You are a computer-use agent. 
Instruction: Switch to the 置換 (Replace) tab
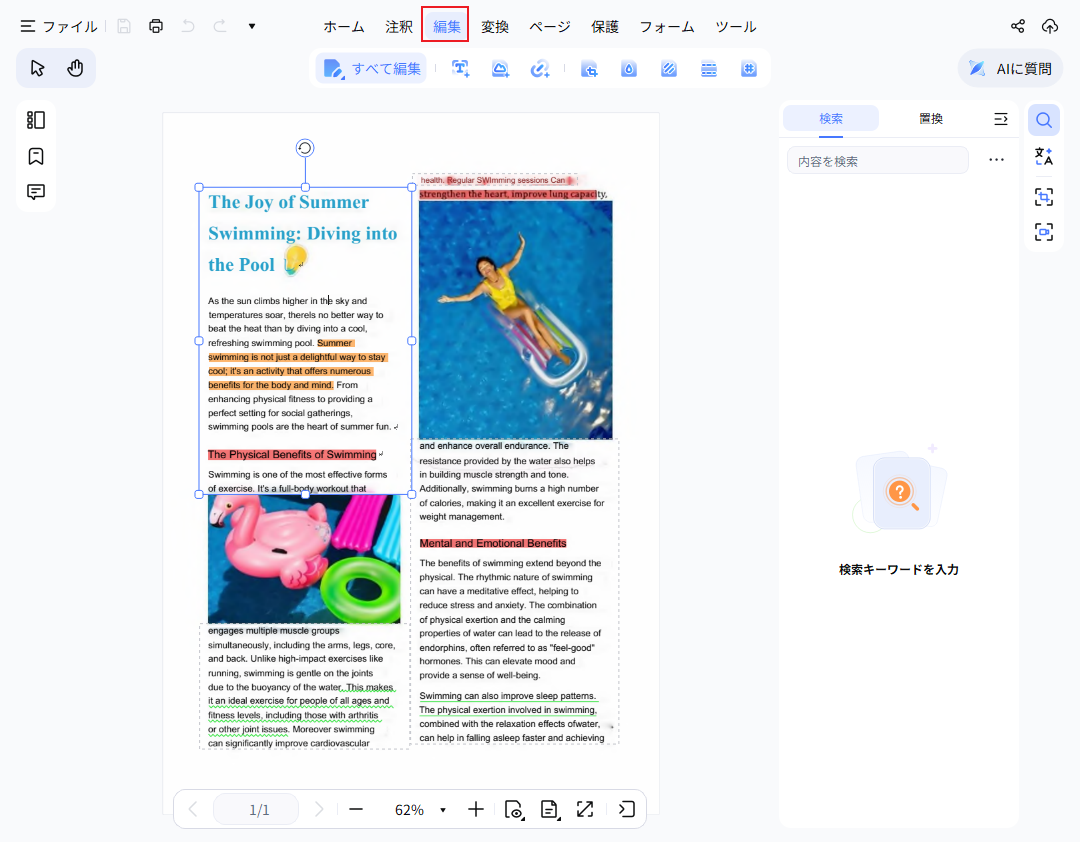[x=932, y=118]
